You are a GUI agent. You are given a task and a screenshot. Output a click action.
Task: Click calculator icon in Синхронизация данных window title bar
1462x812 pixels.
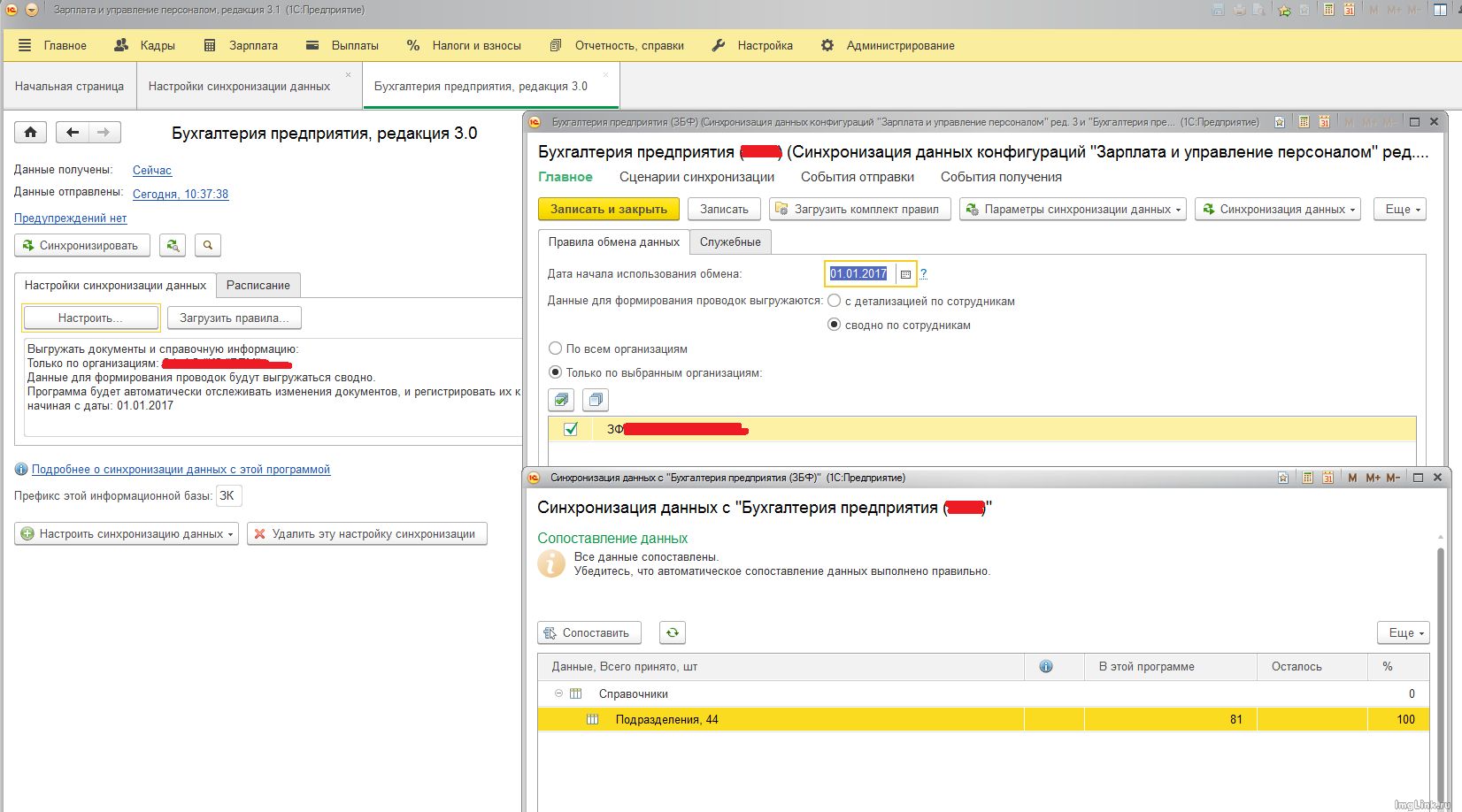(1308, 478)
